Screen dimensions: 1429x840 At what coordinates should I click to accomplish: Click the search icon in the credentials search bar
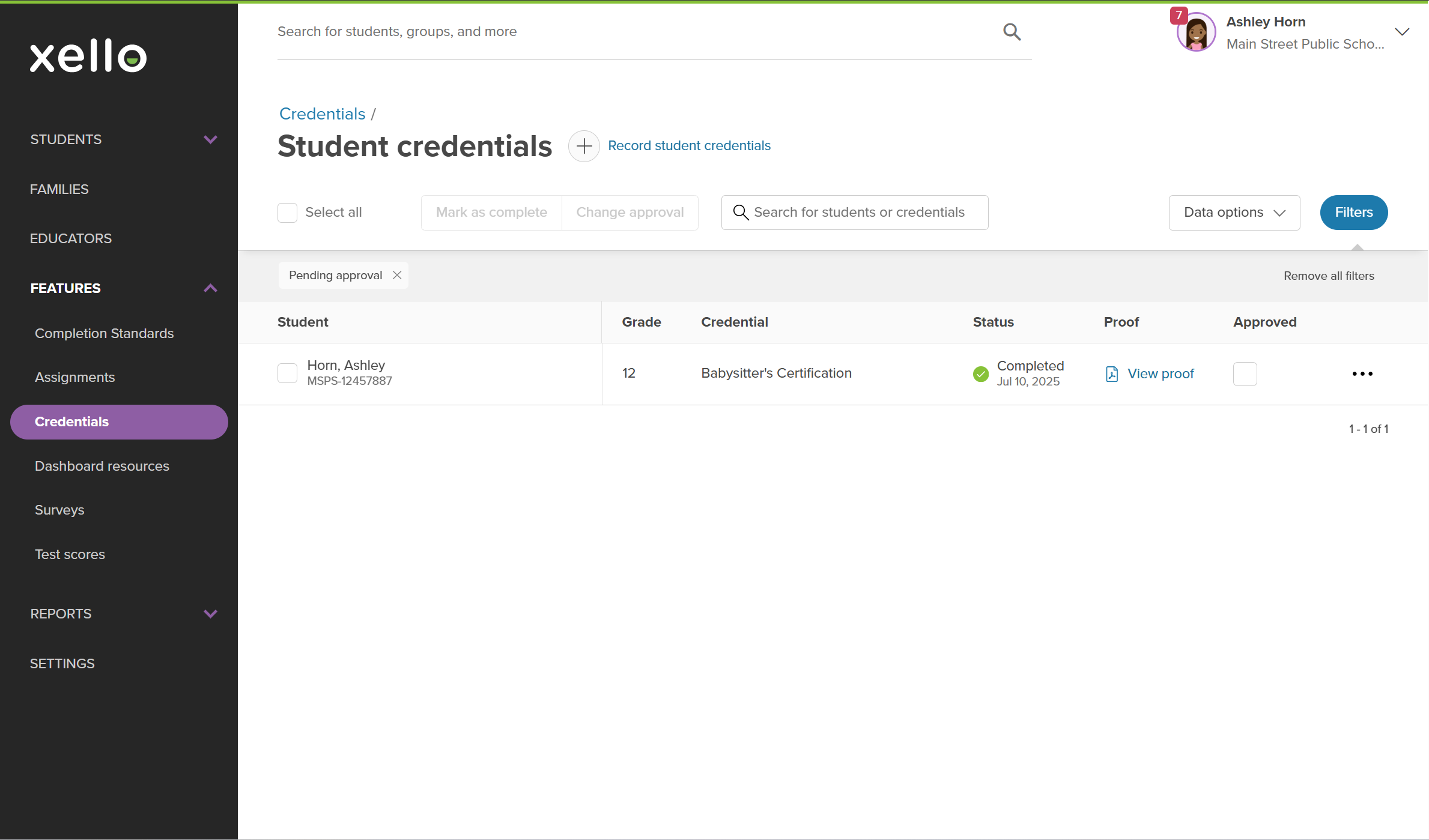(740, 212)
